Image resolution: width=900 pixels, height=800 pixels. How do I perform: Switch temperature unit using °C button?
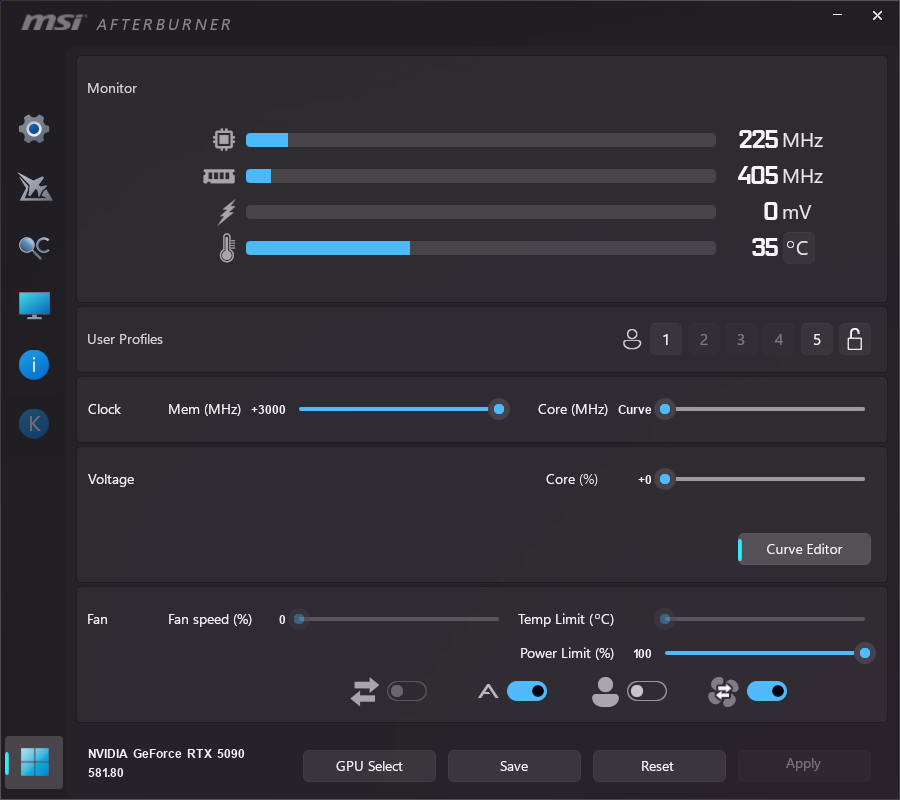click(798, 248)
